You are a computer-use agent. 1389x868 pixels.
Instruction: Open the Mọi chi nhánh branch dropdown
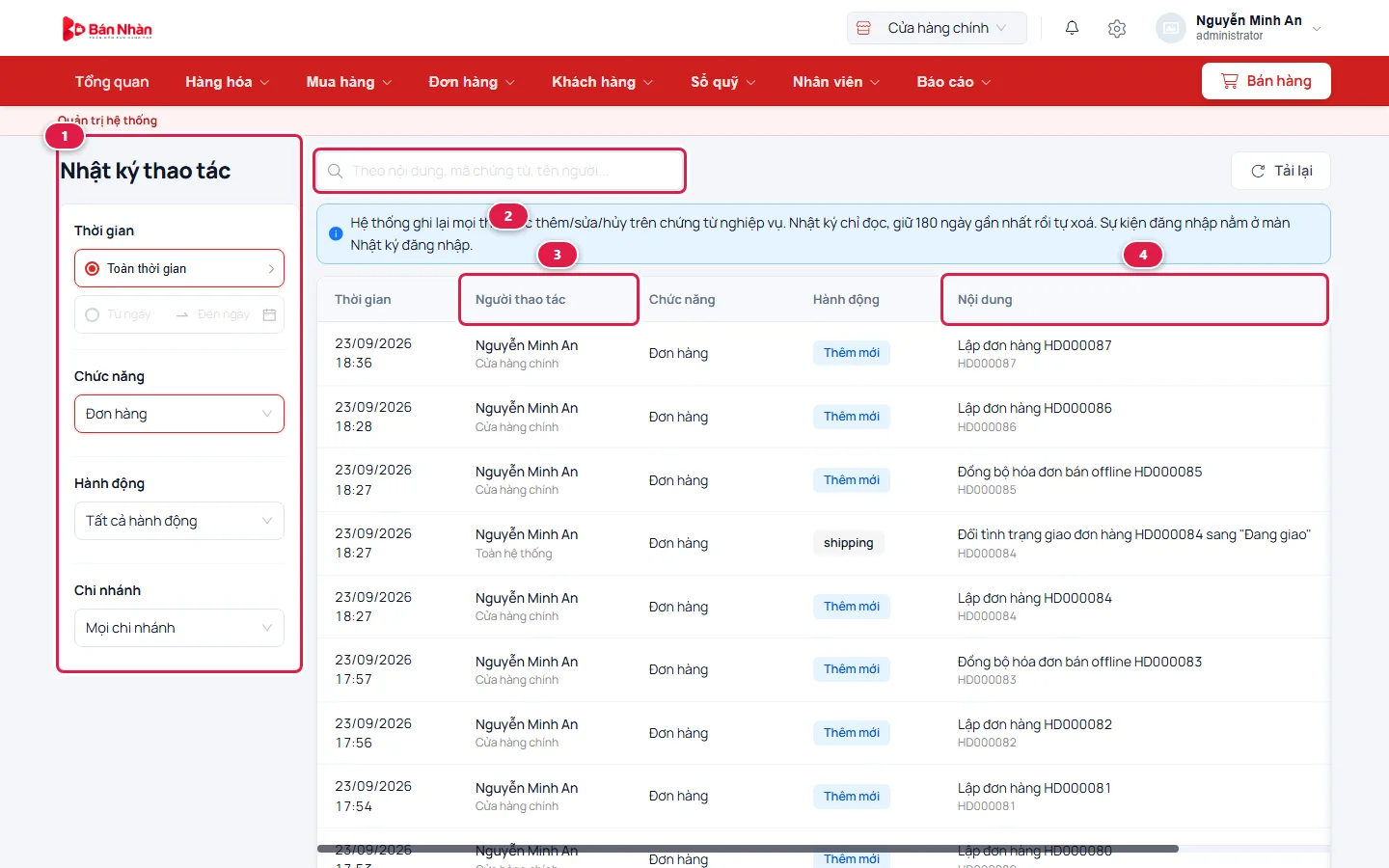(179, 628)
